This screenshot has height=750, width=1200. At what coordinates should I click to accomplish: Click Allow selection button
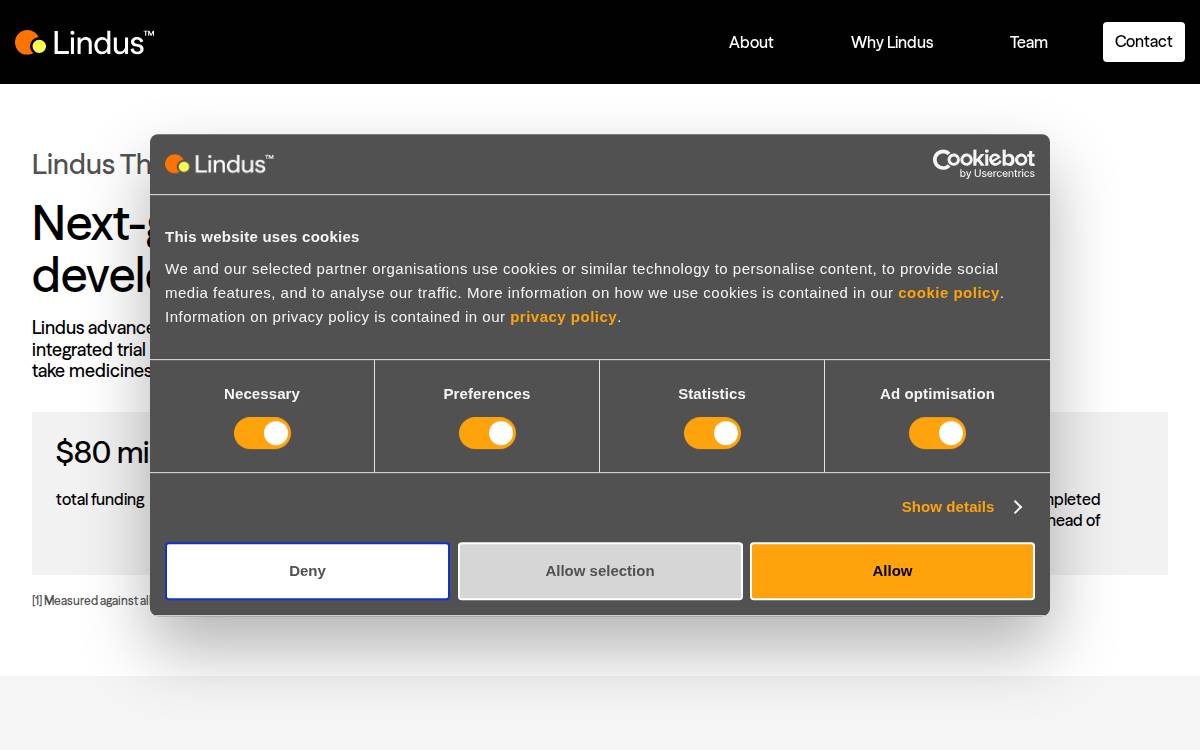click(x=600, y=571)
